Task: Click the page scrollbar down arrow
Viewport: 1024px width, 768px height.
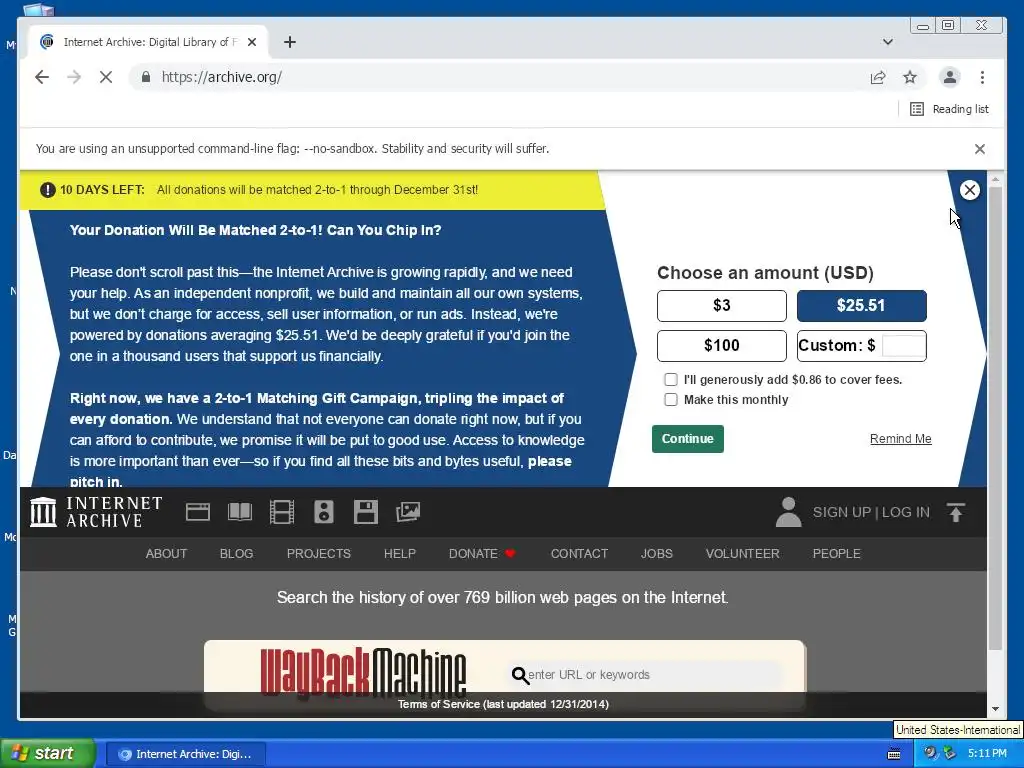Action: (995, 709)
